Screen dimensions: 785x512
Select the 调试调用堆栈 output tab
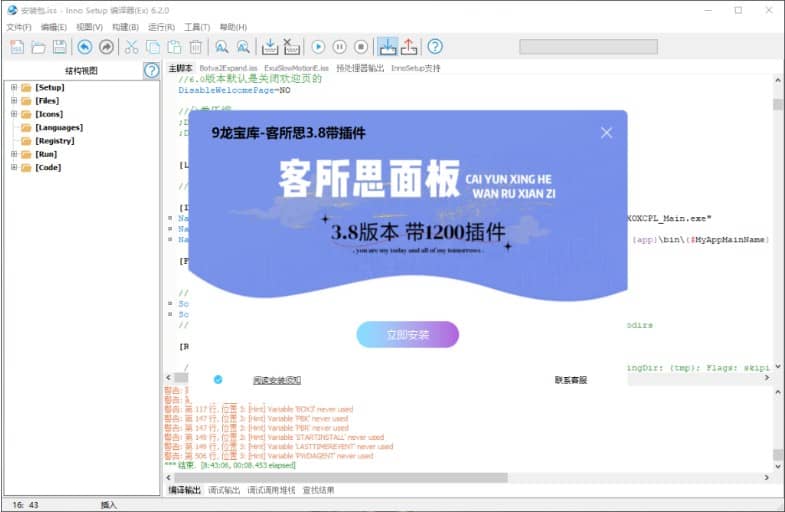(271, 490)
